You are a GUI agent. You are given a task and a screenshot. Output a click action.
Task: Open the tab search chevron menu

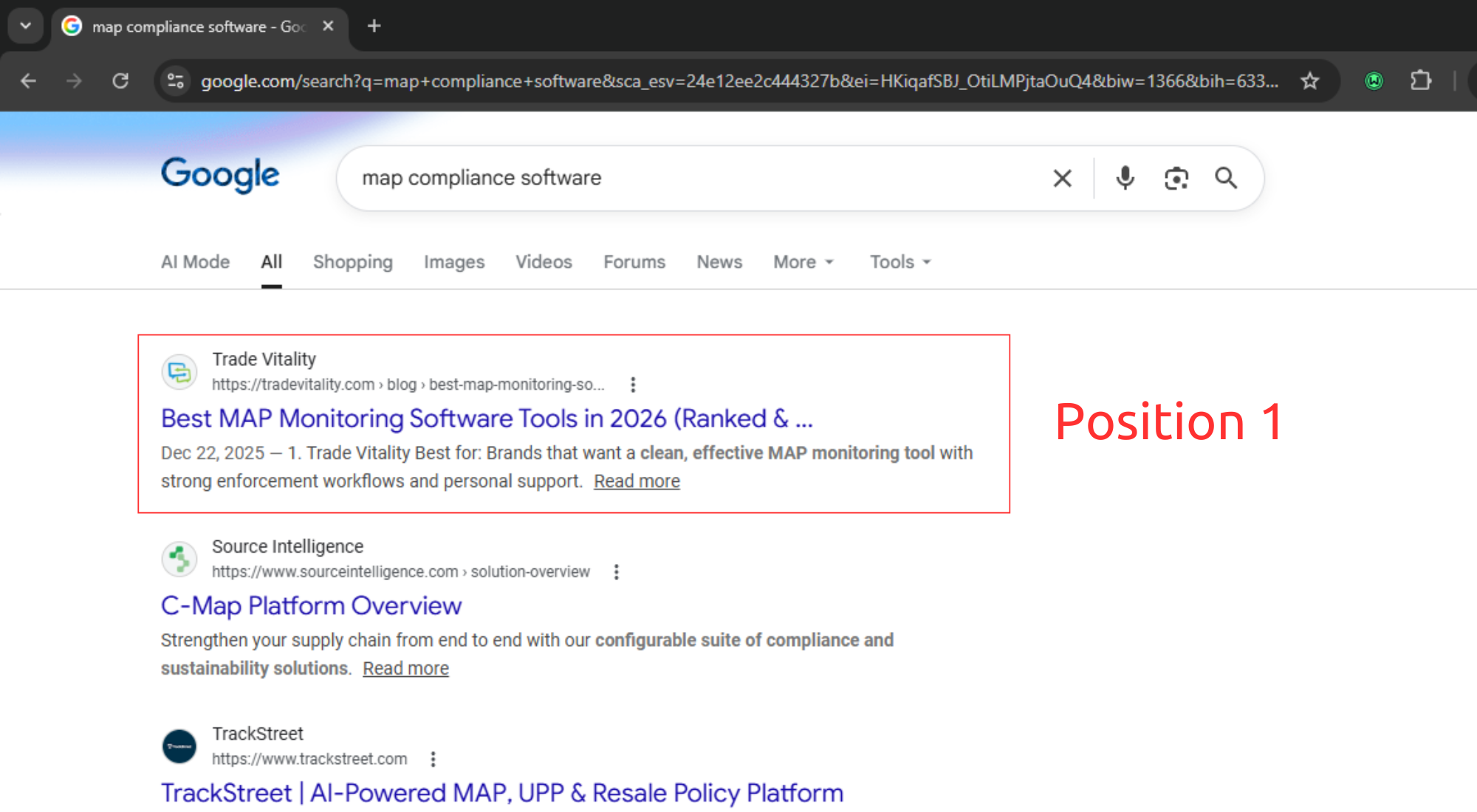pyautogui.click(x=25, y=26)
